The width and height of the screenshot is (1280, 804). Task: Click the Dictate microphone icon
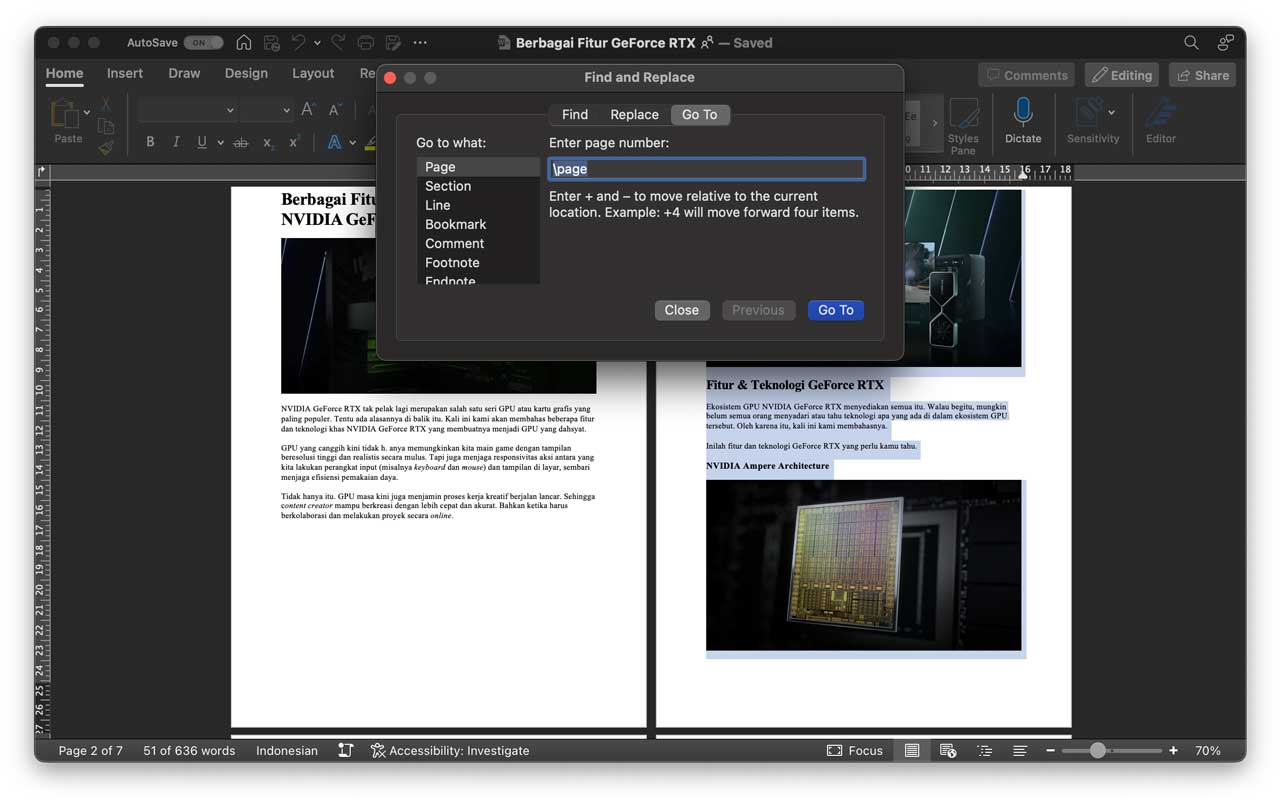(x=1022, y=112)
